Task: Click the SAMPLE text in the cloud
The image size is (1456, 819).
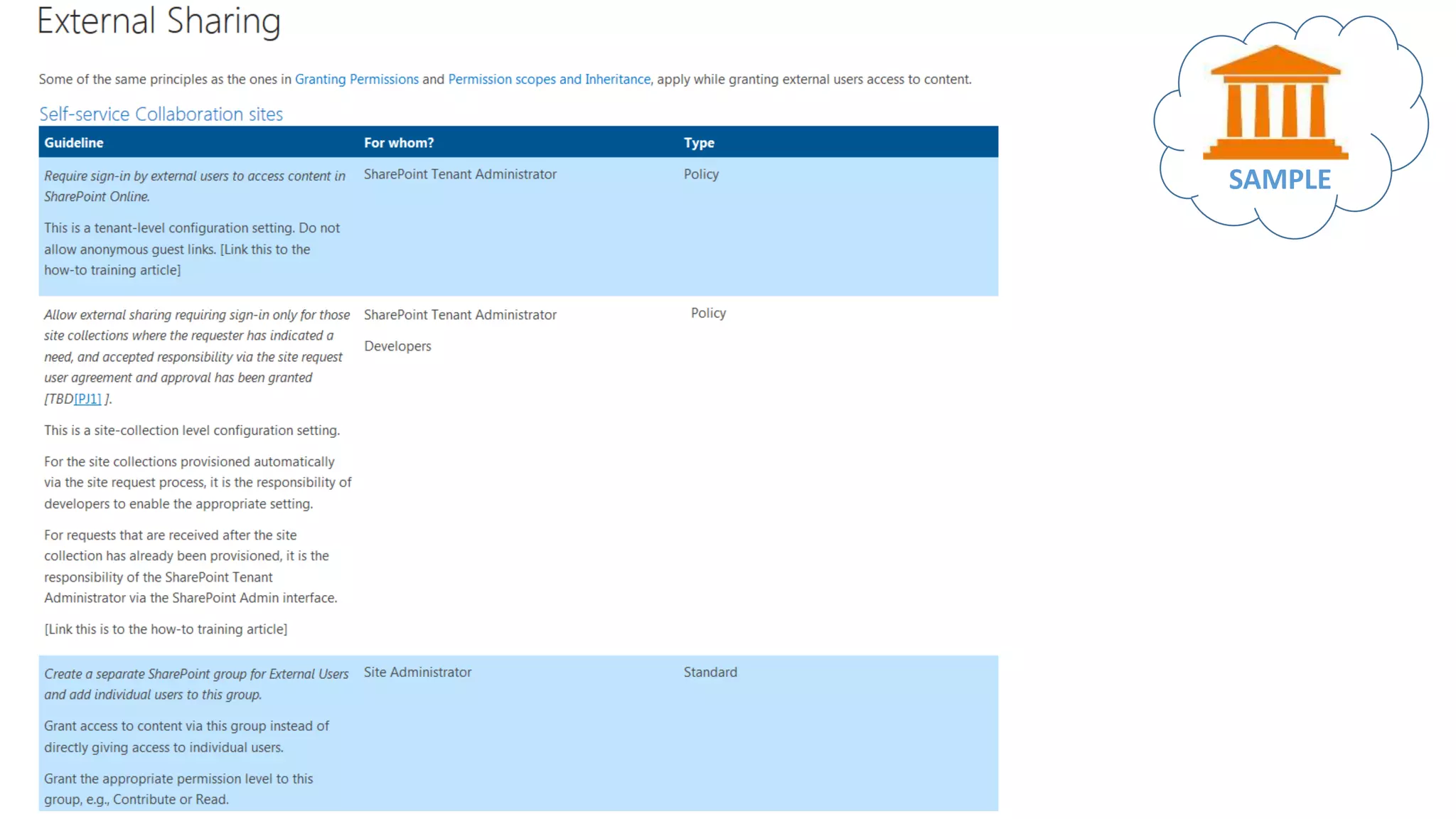Action: pyautogui.click(x=1279, y=179)
